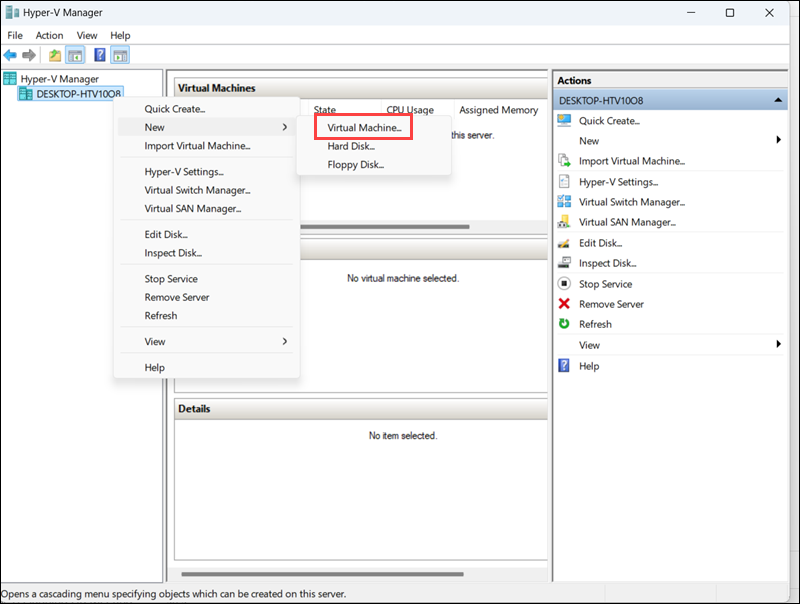Click the Stop Service round icon in Actions
The width and height of the screenshot is (800, 604).
(x=564, y=284)
